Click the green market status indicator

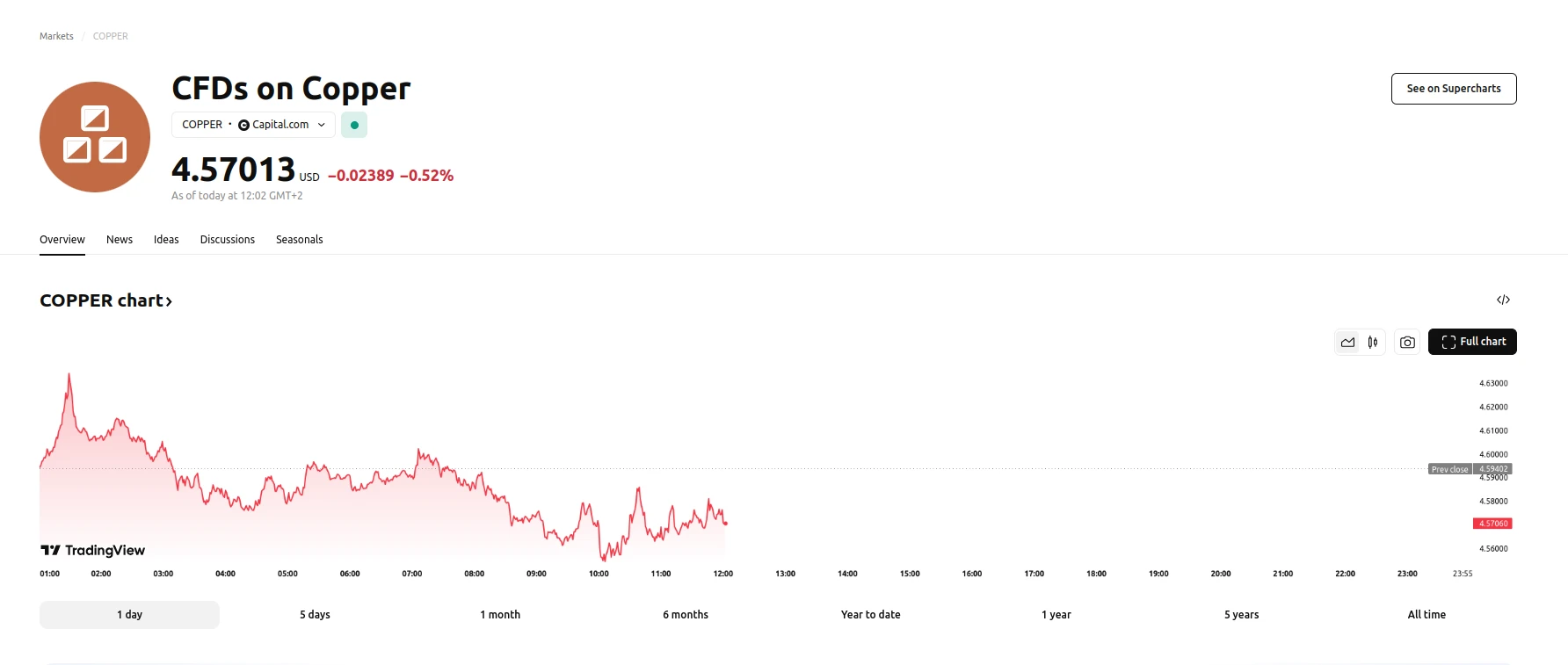pos(354,125)
